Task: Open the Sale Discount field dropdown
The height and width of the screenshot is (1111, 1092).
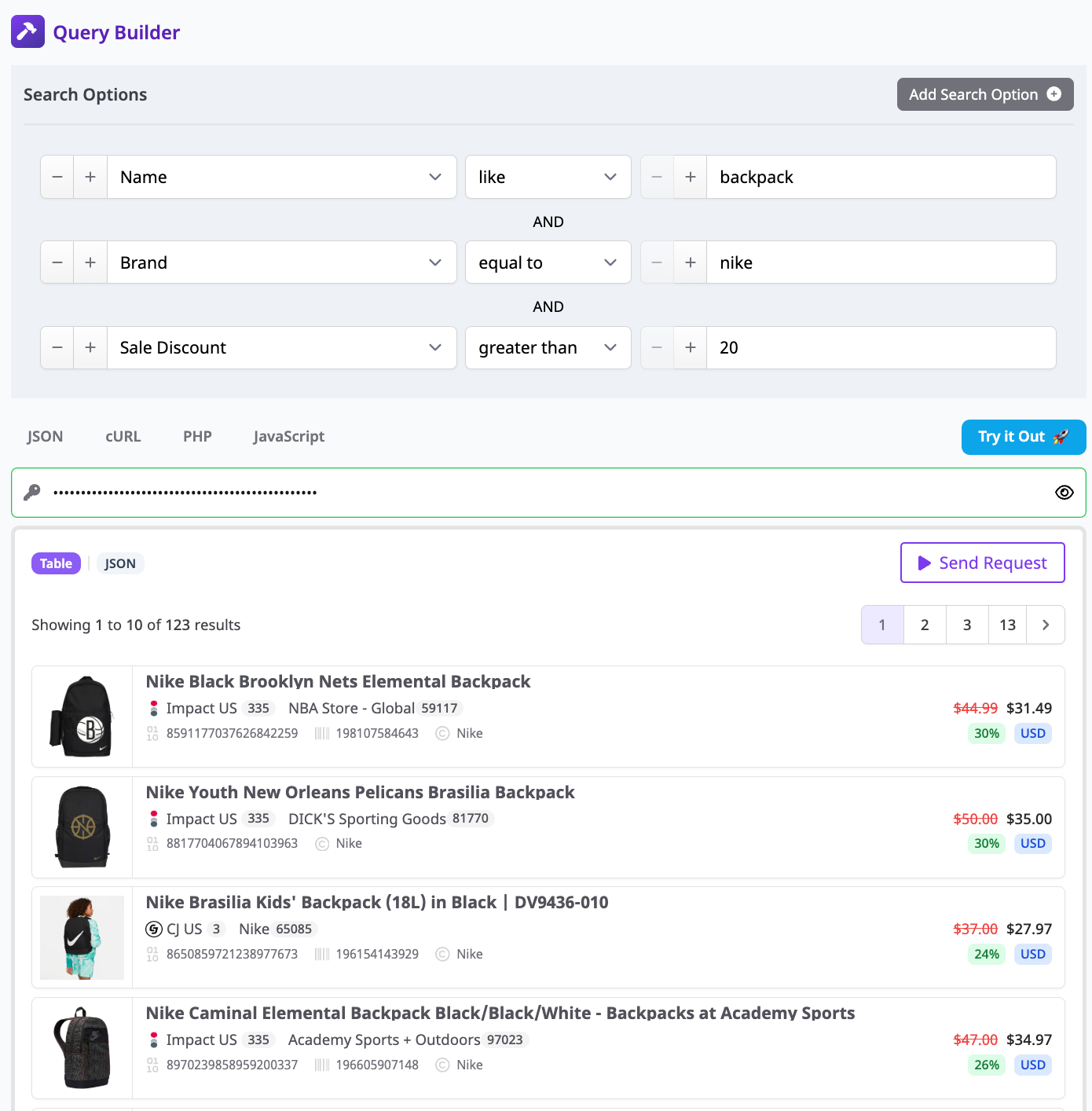Action: pos(282,347)
